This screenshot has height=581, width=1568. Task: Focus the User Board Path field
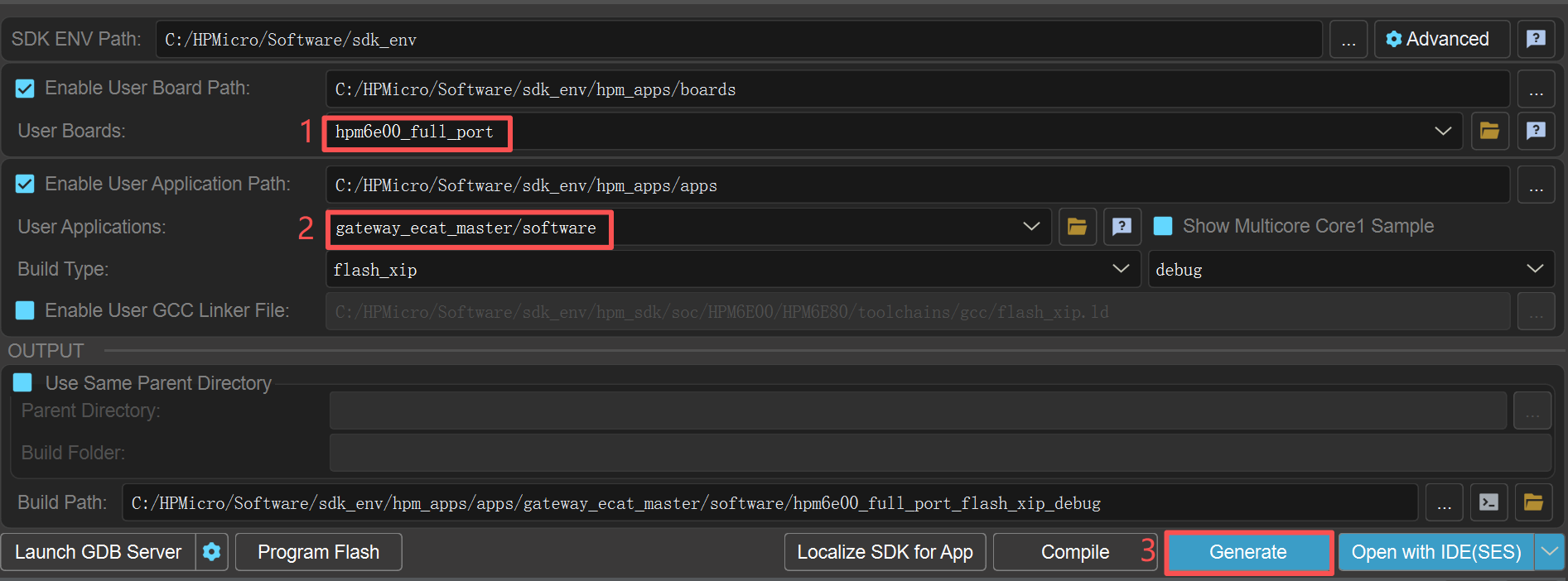pyautogui.click(x=918, y=89)
